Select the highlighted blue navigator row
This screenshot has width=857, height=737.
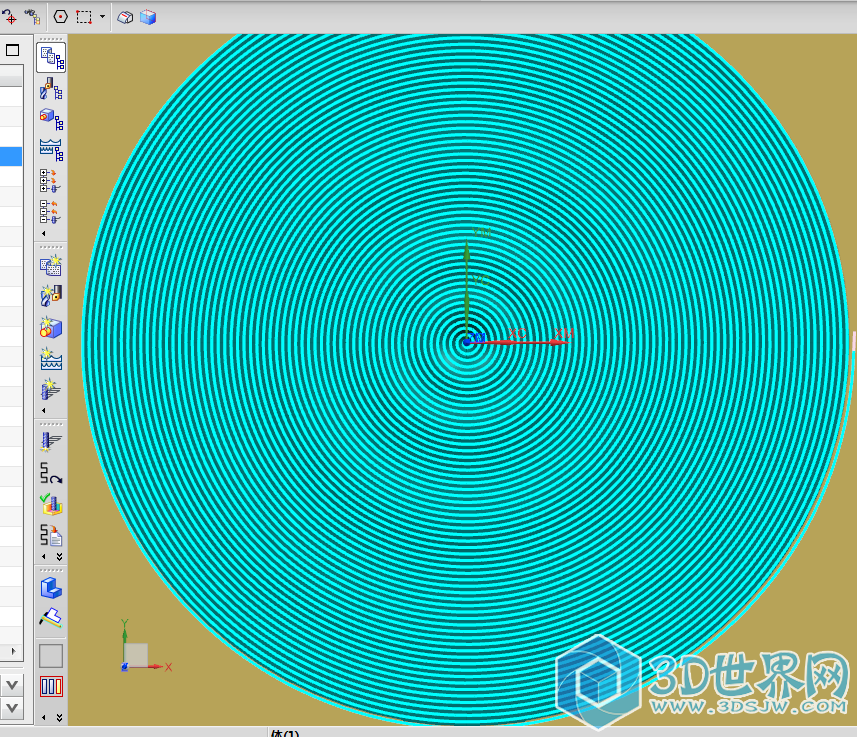[x=11, y=156]
